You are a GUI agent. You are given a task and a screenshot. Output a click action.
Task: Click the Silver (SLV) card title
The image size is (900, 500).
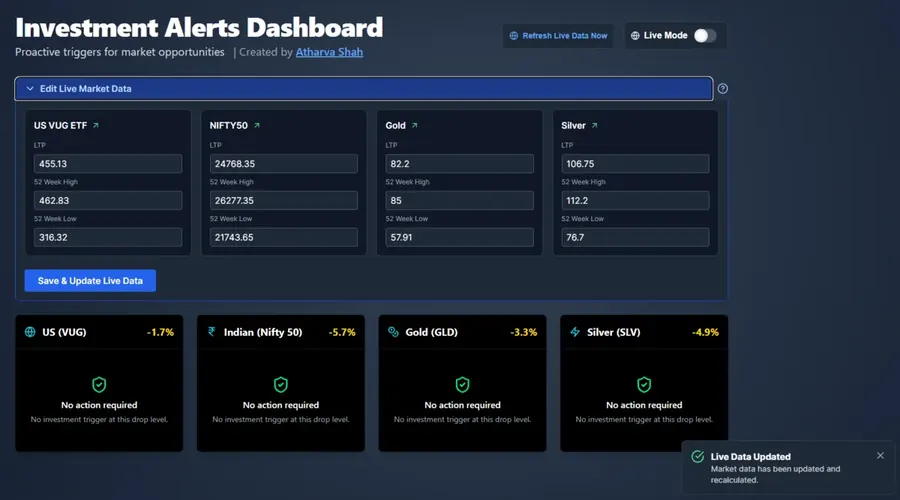point(614,332)
